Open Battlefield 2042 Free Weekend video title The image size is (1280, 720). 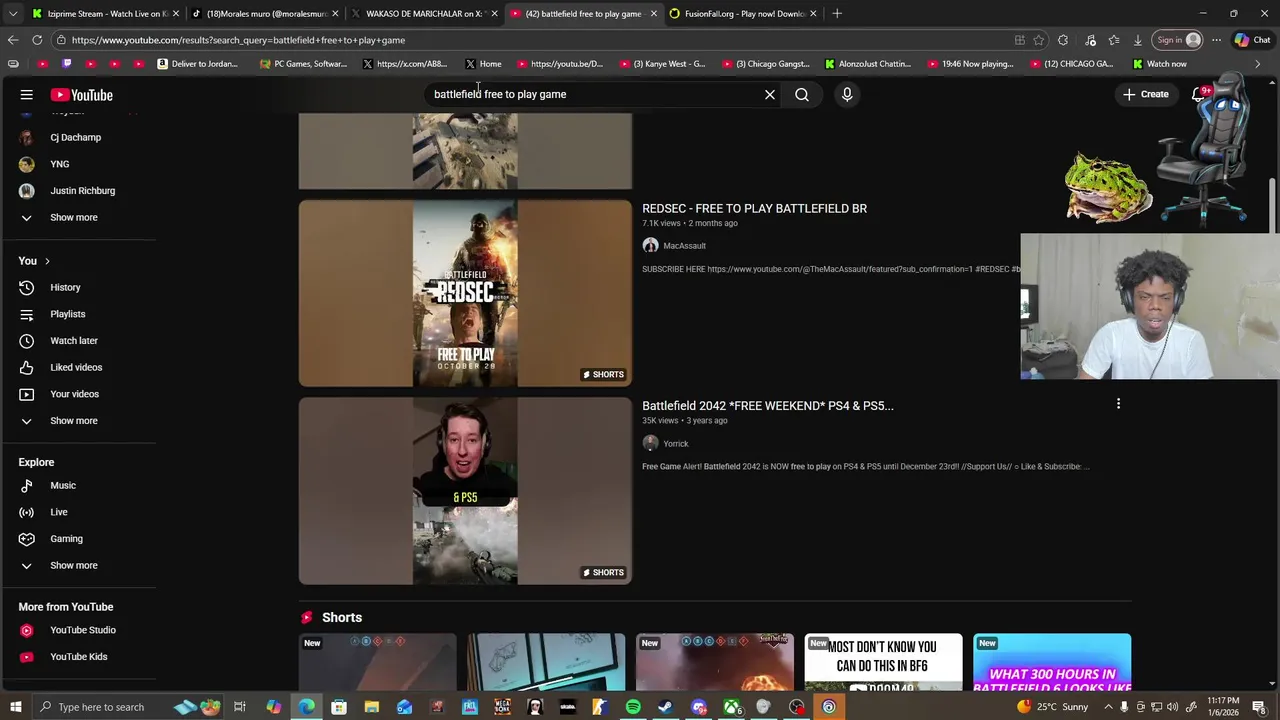767,406
